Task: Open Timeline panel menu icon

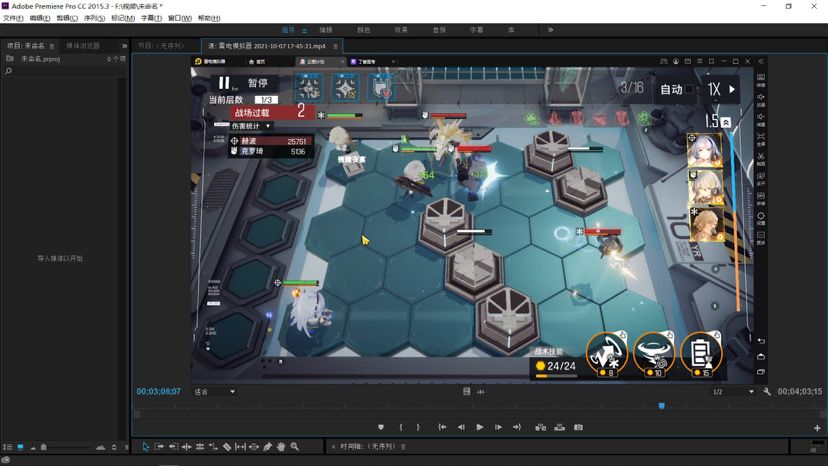Action: [403, 447]
